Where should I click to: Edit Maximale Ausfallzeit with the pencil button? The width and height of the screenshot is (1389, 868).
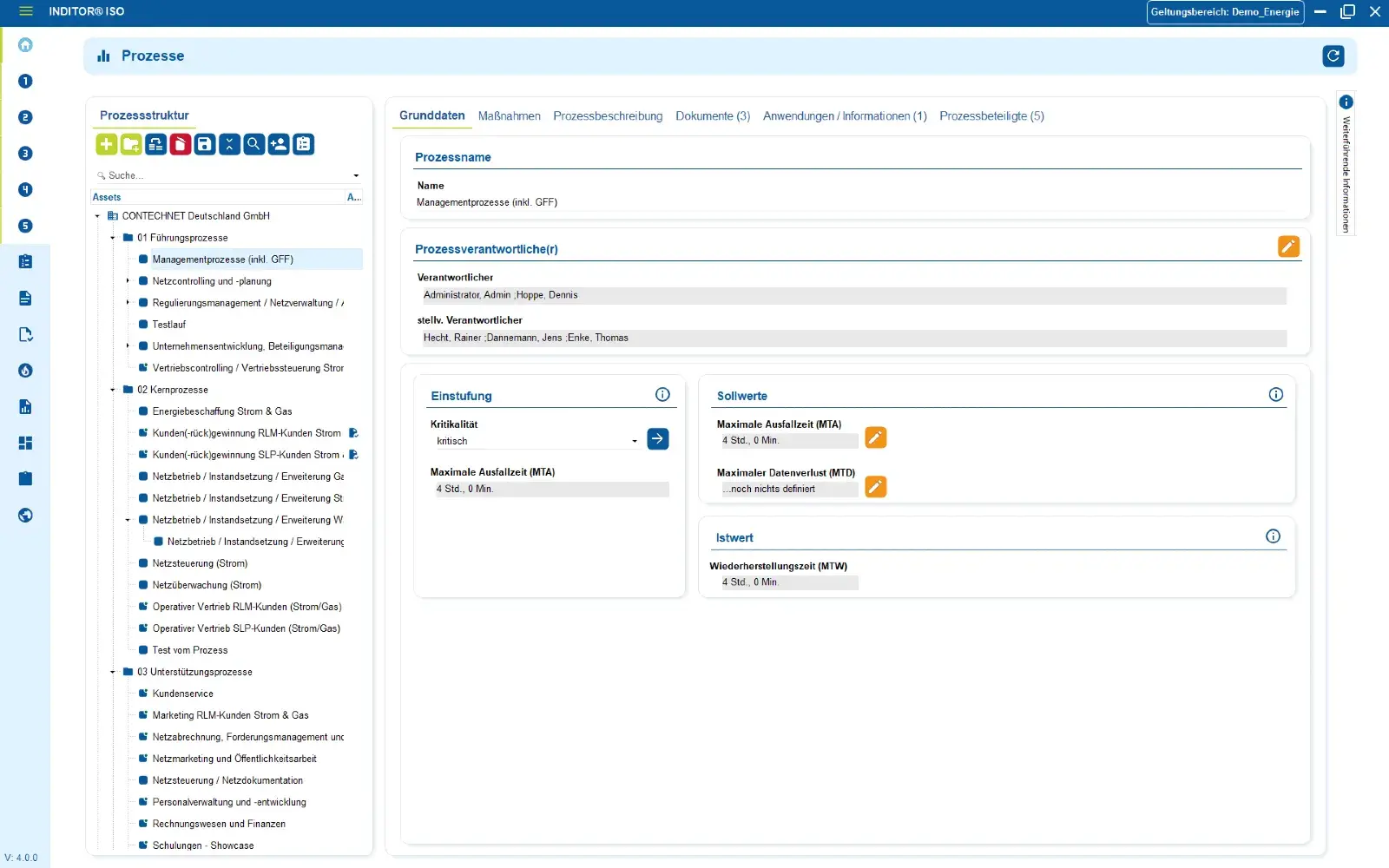pos(875,437)
